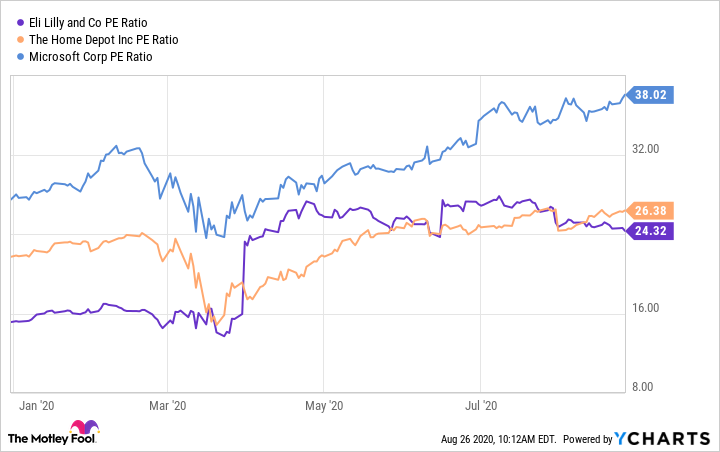Click the May '20 axis label

(x=322, y=405)
